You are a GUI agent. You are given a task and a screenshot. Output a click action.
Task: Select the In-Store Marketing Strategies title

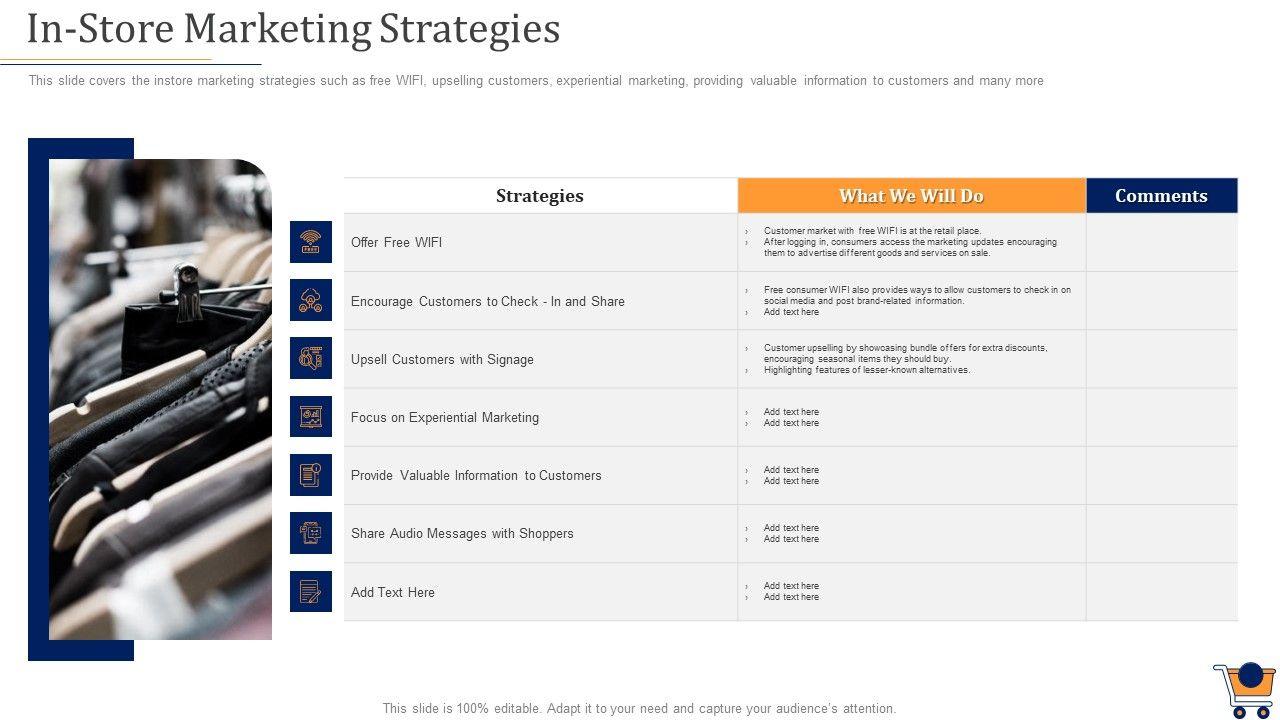pyautogui.click(x=293, y=29)
